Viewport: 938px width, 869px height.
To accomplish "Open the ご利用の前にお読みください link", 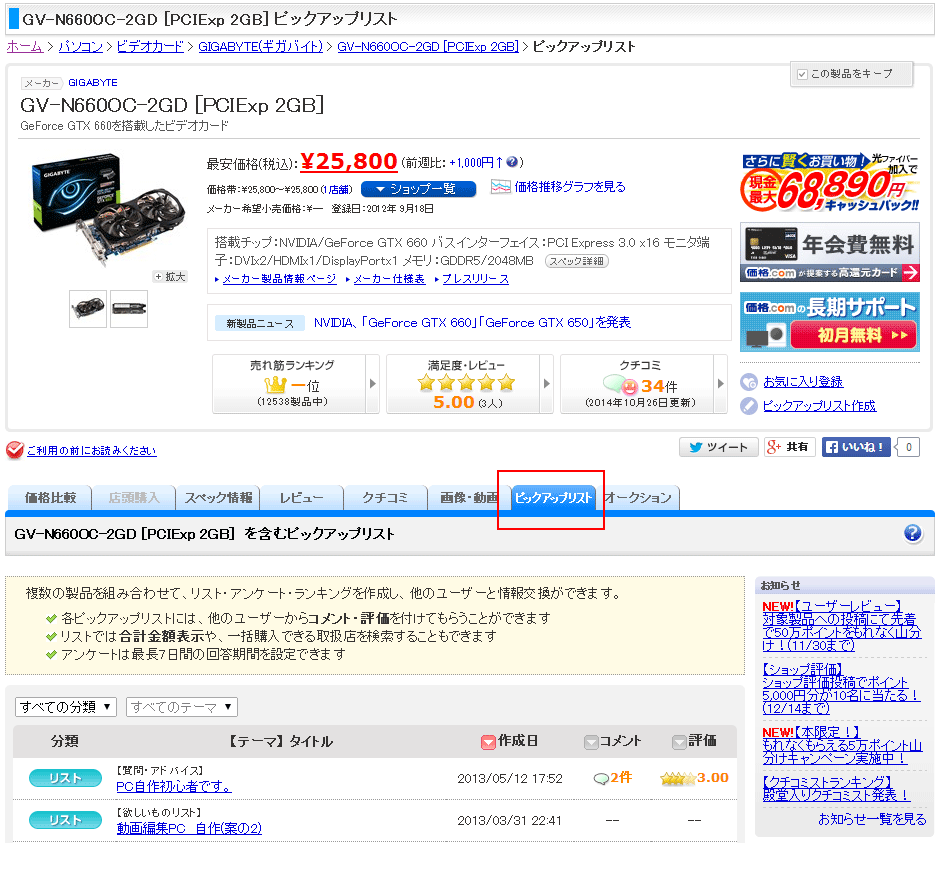I will point(92,450).
